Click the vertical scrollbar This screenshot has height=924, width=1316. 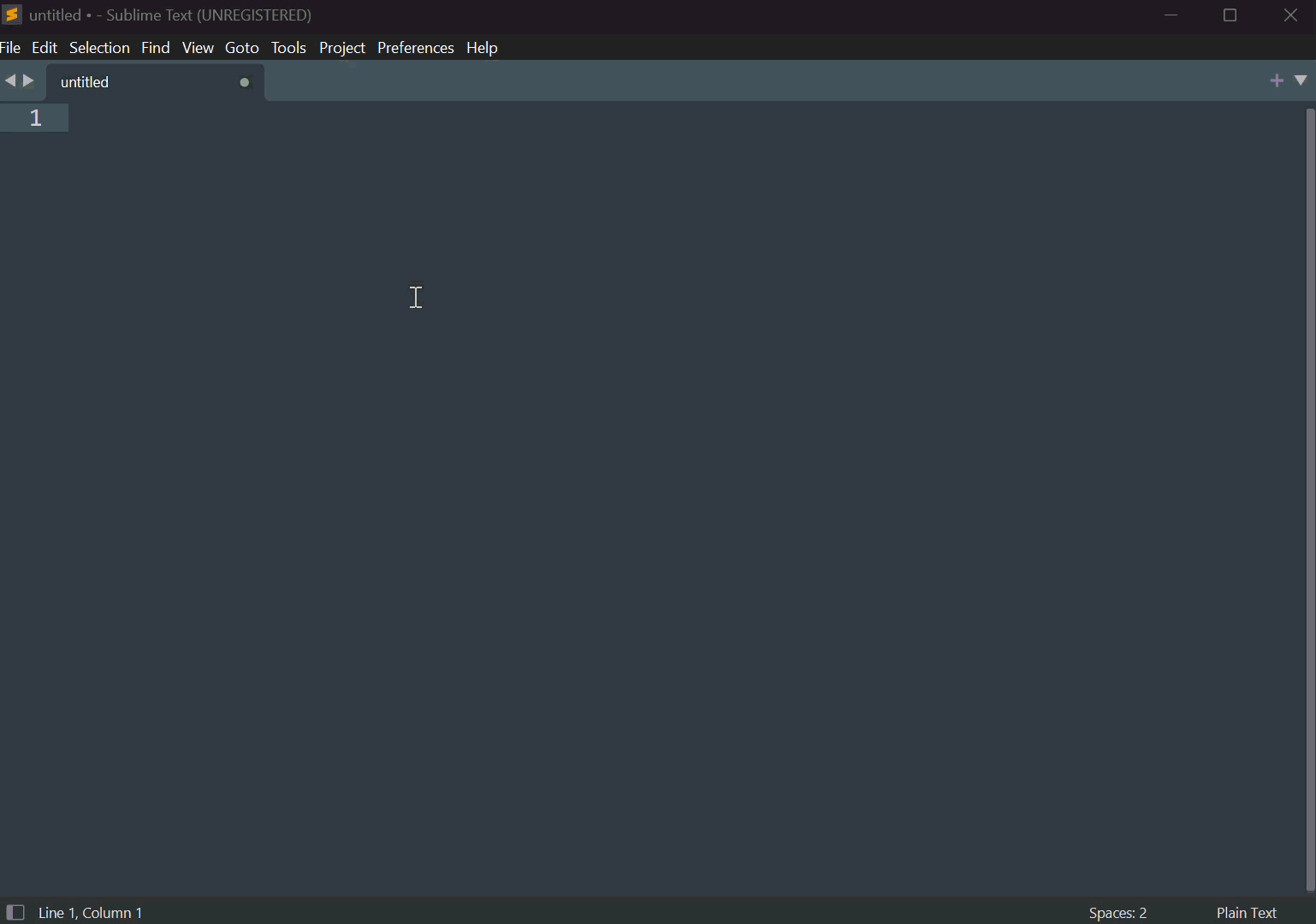pos(1310,500)
